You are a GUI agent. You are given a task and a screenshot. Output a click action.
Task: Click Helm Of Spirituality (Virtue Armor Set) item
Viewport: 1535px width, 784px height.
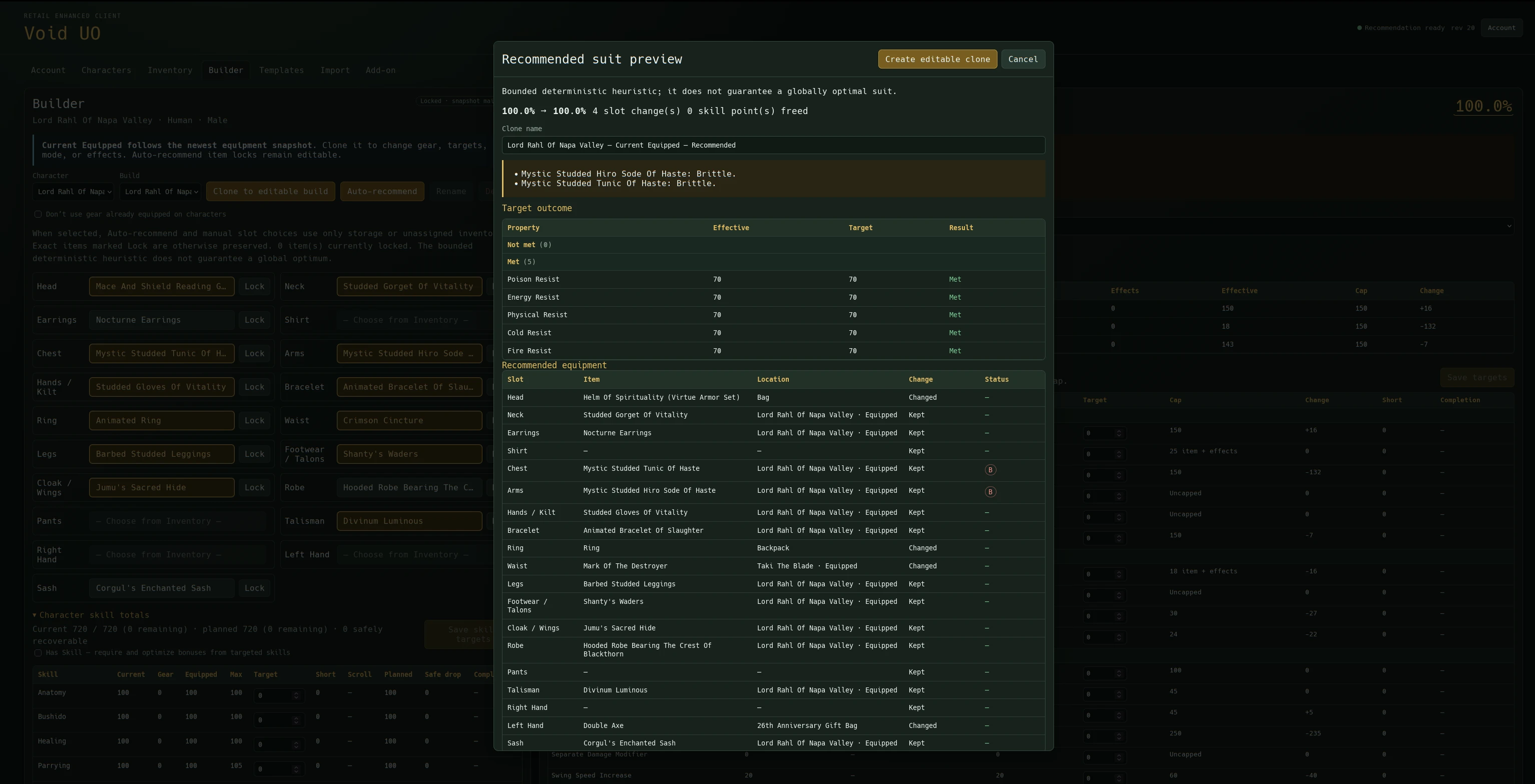[661, 398]
